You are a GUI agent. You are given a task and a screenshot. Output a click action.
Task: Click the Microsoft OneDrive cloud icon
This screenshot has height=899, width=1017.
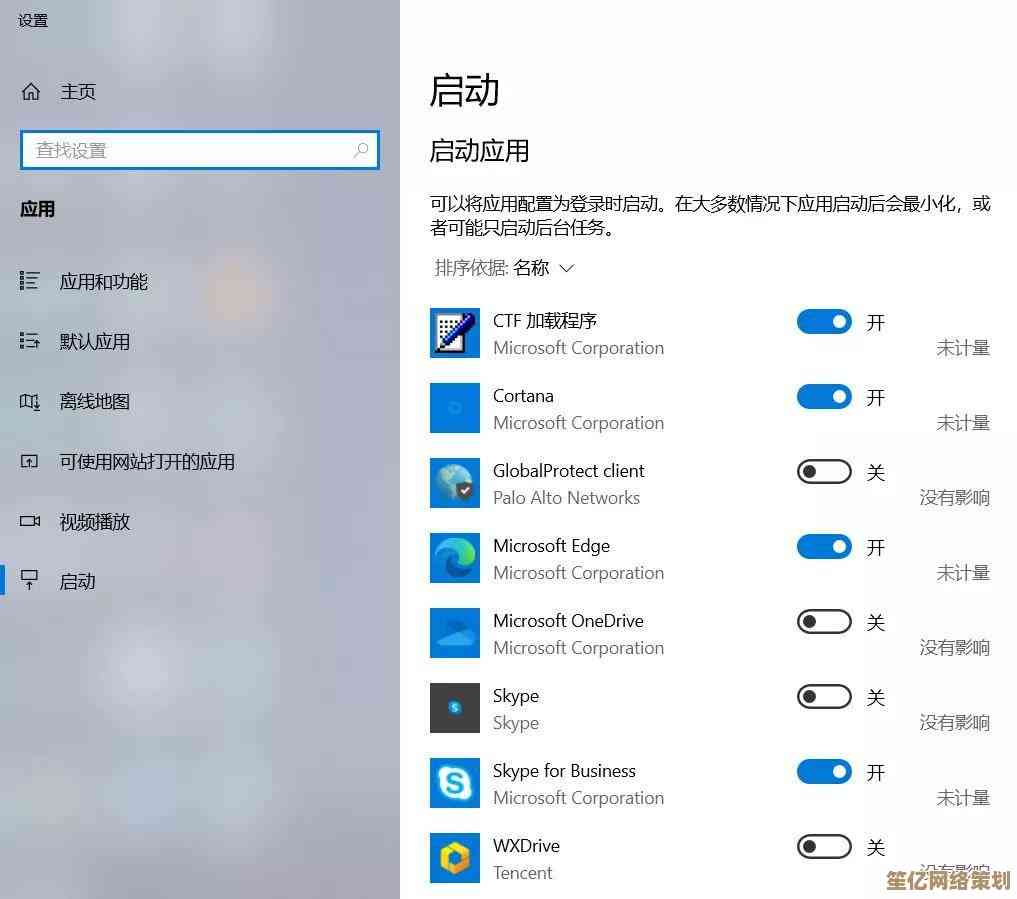[x=455, y=633]
